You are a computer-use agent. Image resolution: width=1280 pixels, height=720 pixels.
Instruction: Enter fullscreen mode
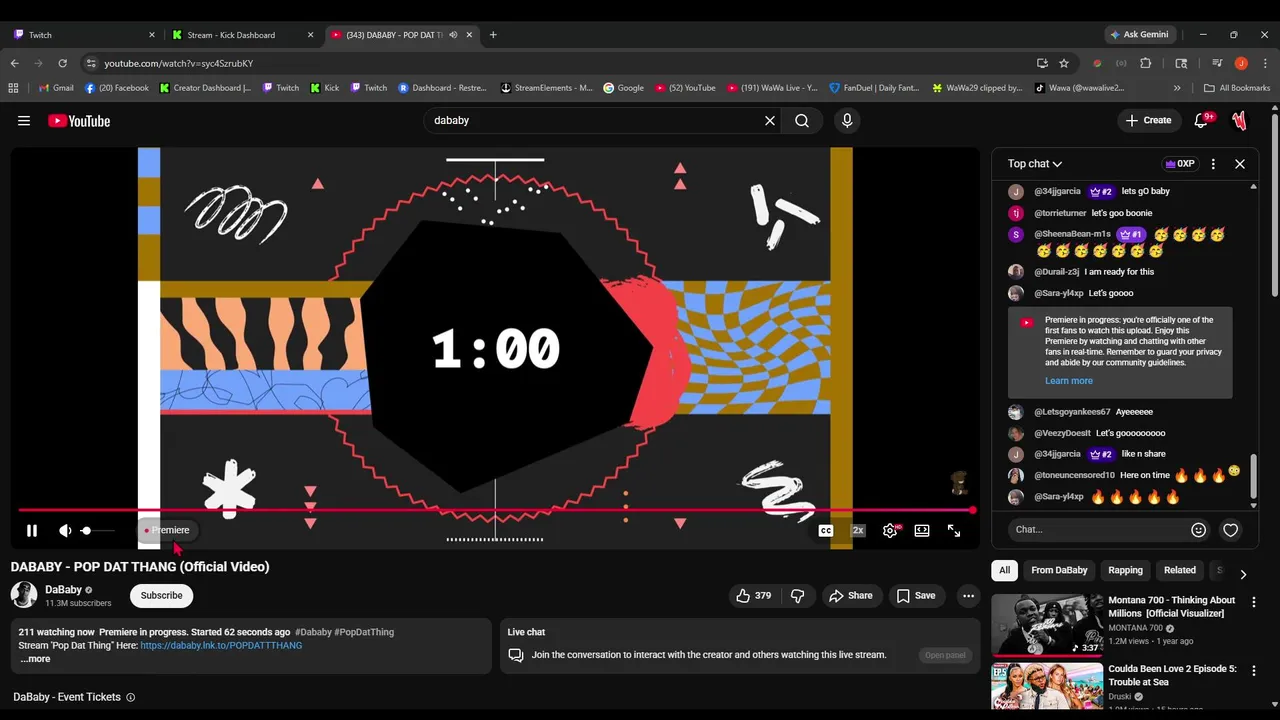pos(954,531)
